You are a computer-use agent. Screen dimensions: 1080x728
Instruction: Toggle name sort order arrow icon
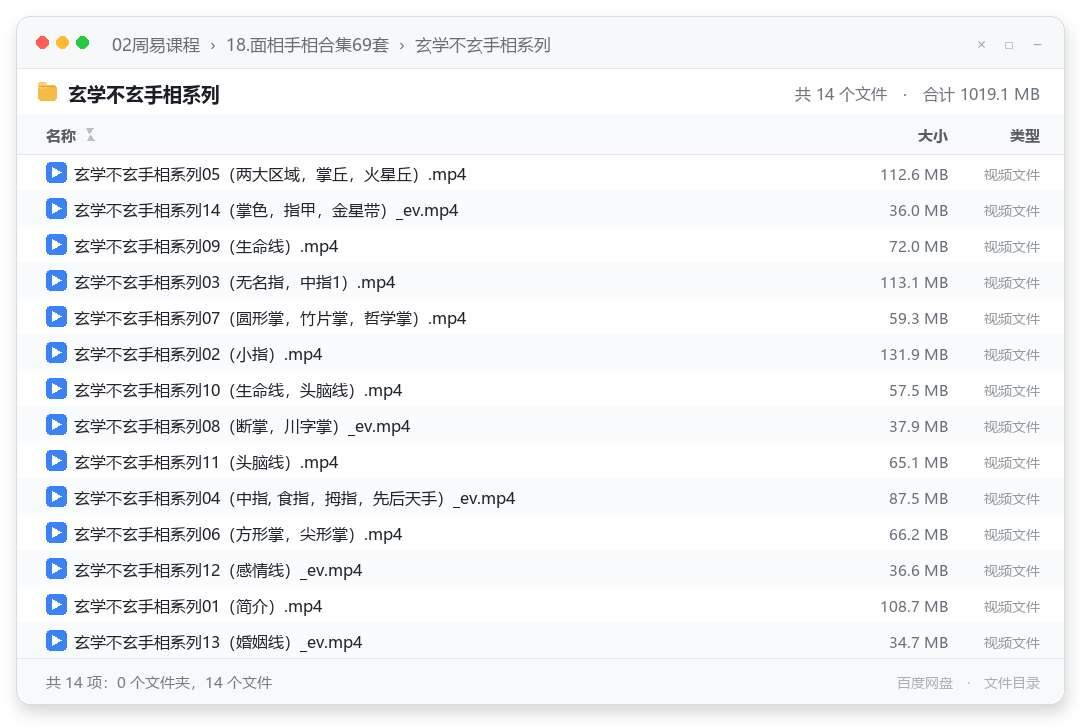click(x=90, y=135)
